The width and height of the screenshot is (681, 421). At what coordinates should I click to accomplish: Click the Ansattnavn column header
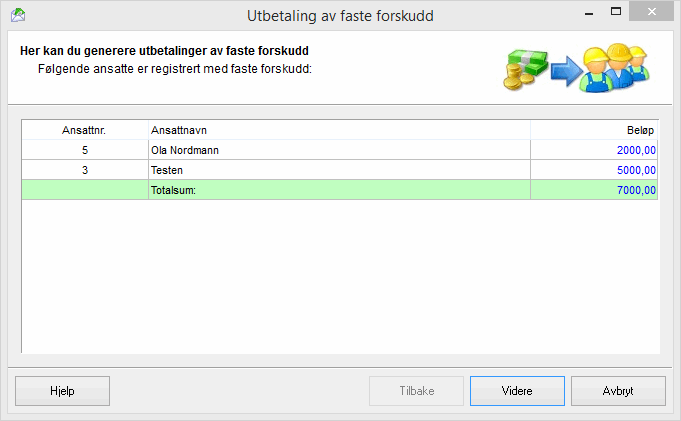(338, 131)
